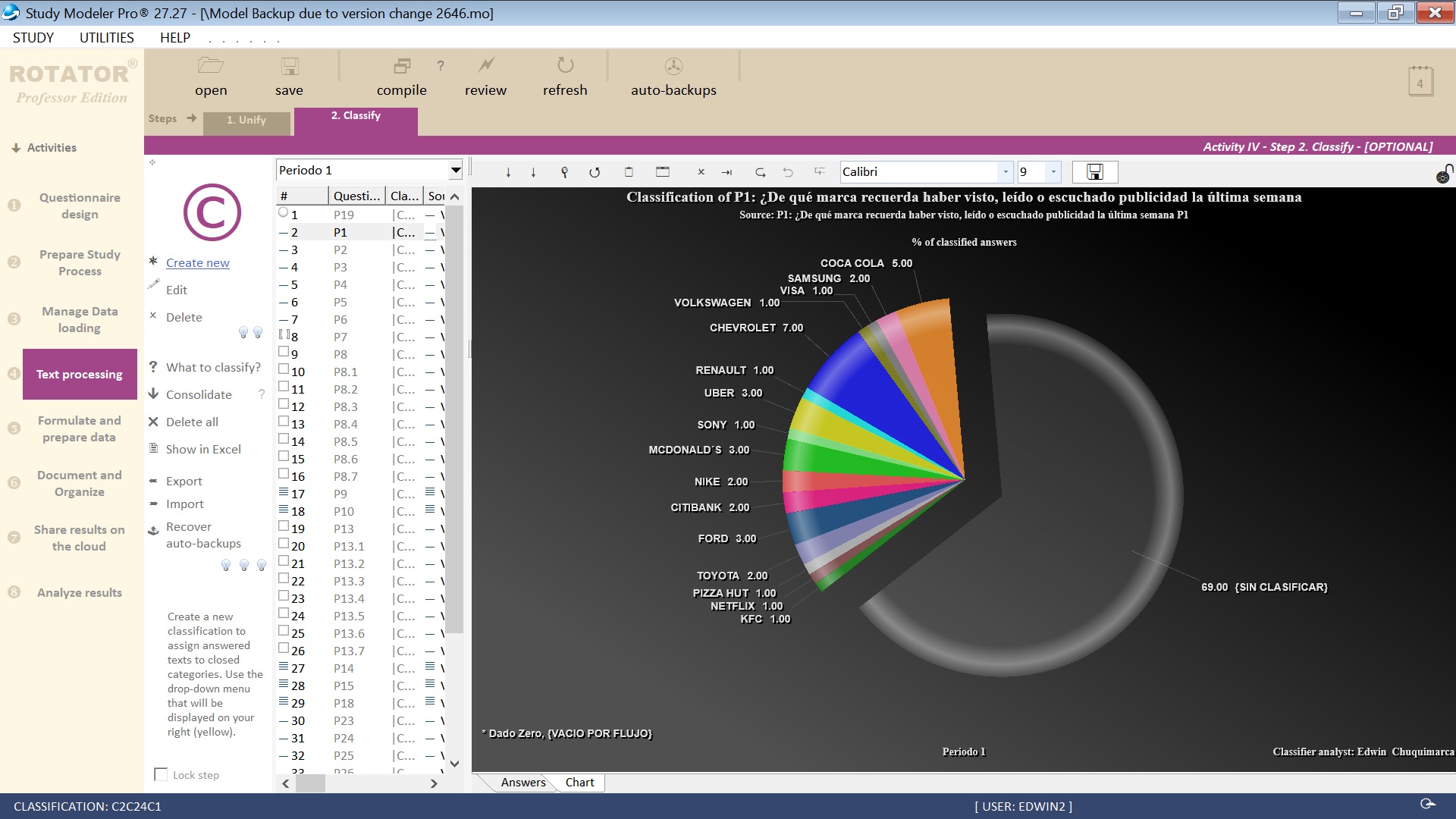Open Text processing activity
This screenshot has height=819, width=1456.
click(x=80, y=374)
